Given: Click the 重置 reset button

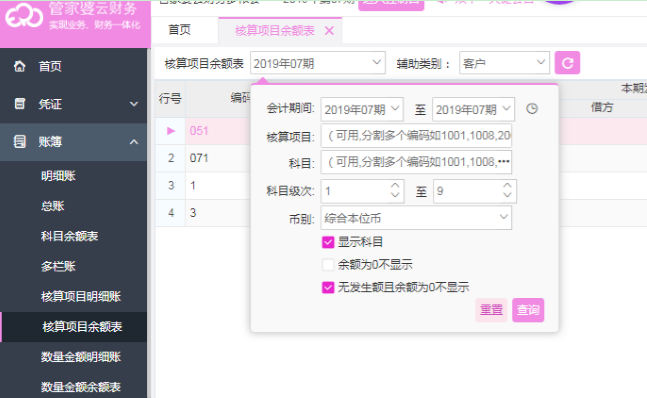Looking at the screenshot, I should click(491, 310).
